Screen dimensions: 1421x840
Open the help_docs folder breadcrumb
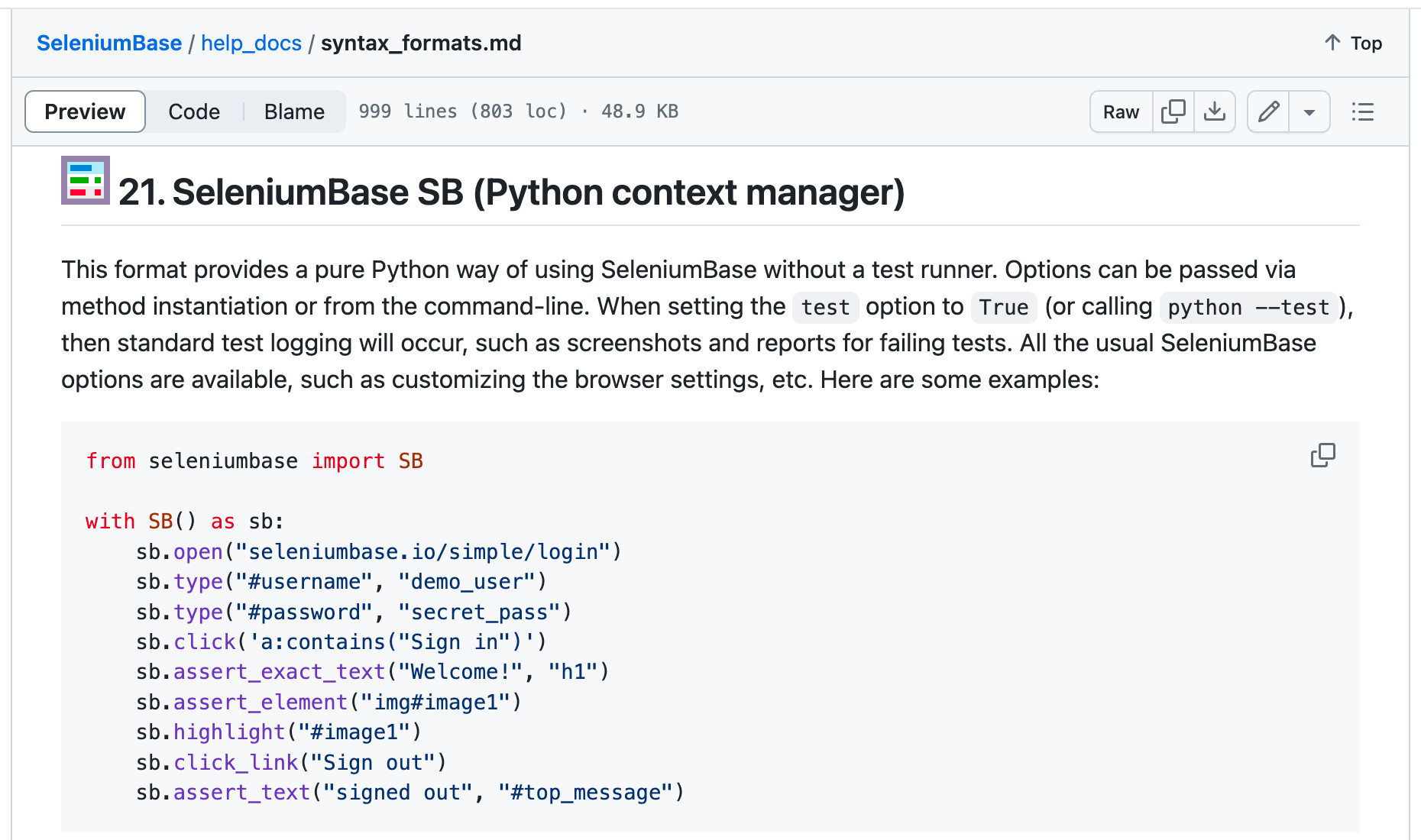click(x=251, y=43)
